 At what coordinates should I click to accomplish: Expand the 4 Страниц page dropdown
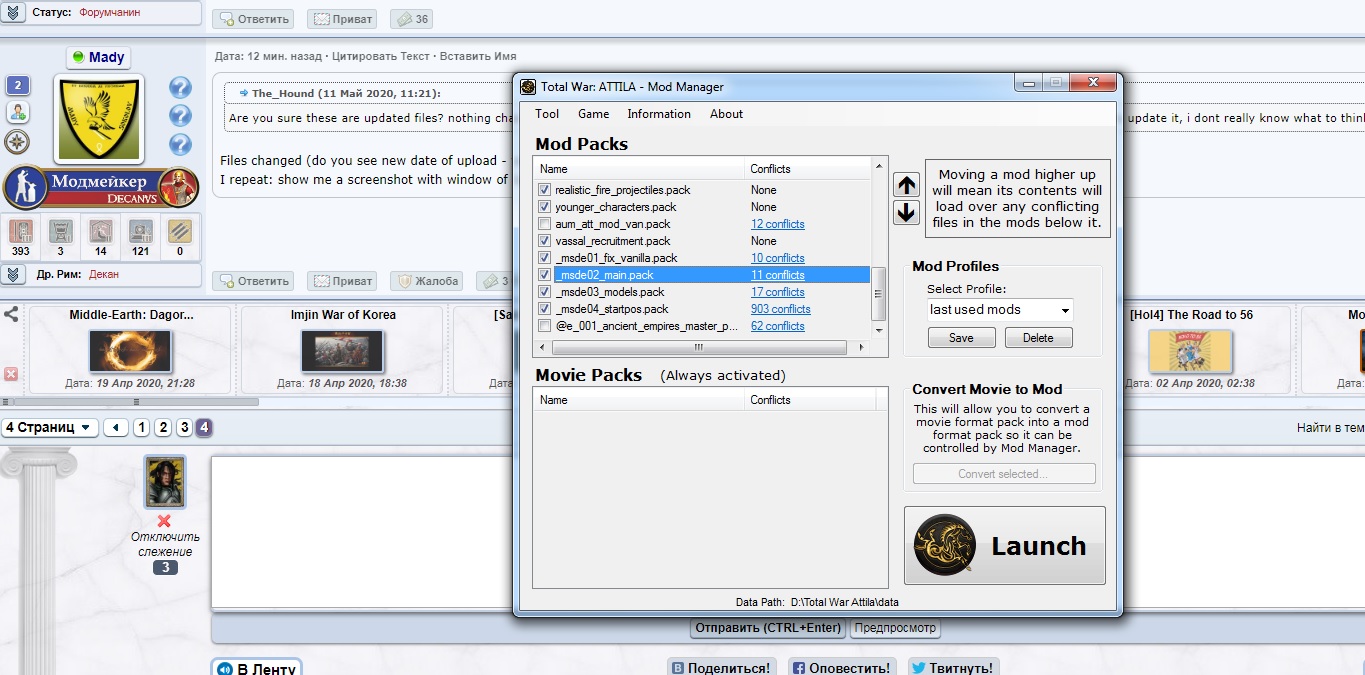pyautogui.click(x=50, y=428)
